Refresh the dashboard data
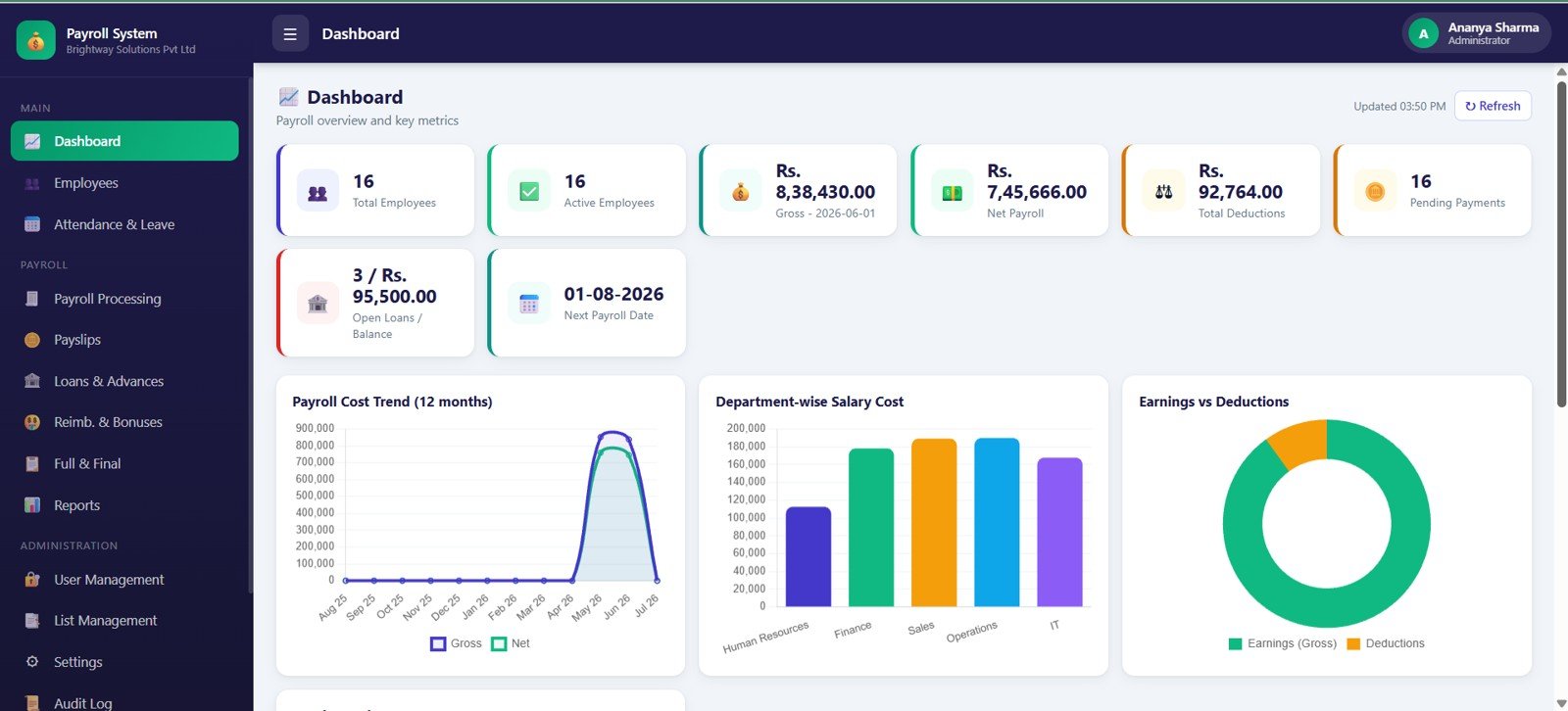 [1493, 106]
